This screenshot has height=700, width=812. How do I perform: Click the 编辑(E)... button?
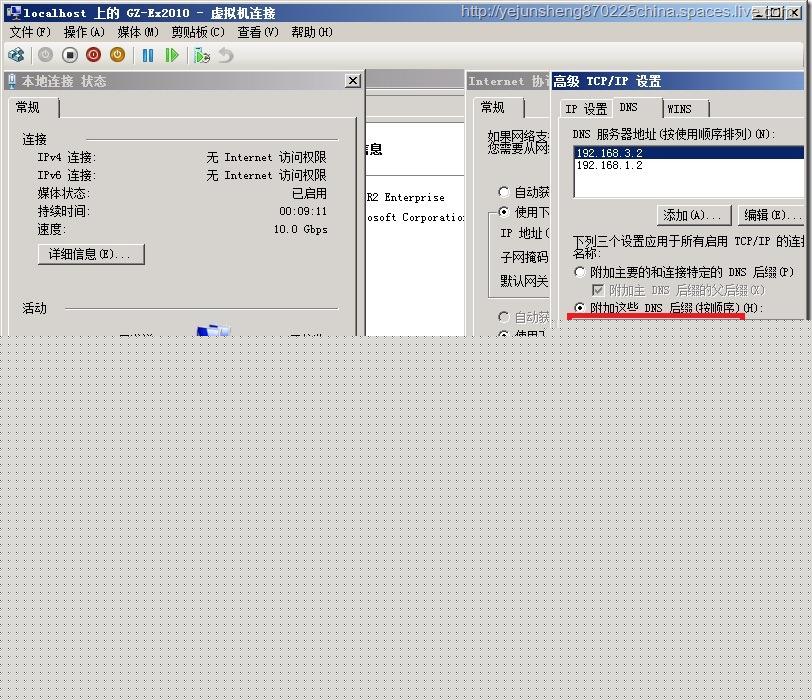[x=772, y=215]
